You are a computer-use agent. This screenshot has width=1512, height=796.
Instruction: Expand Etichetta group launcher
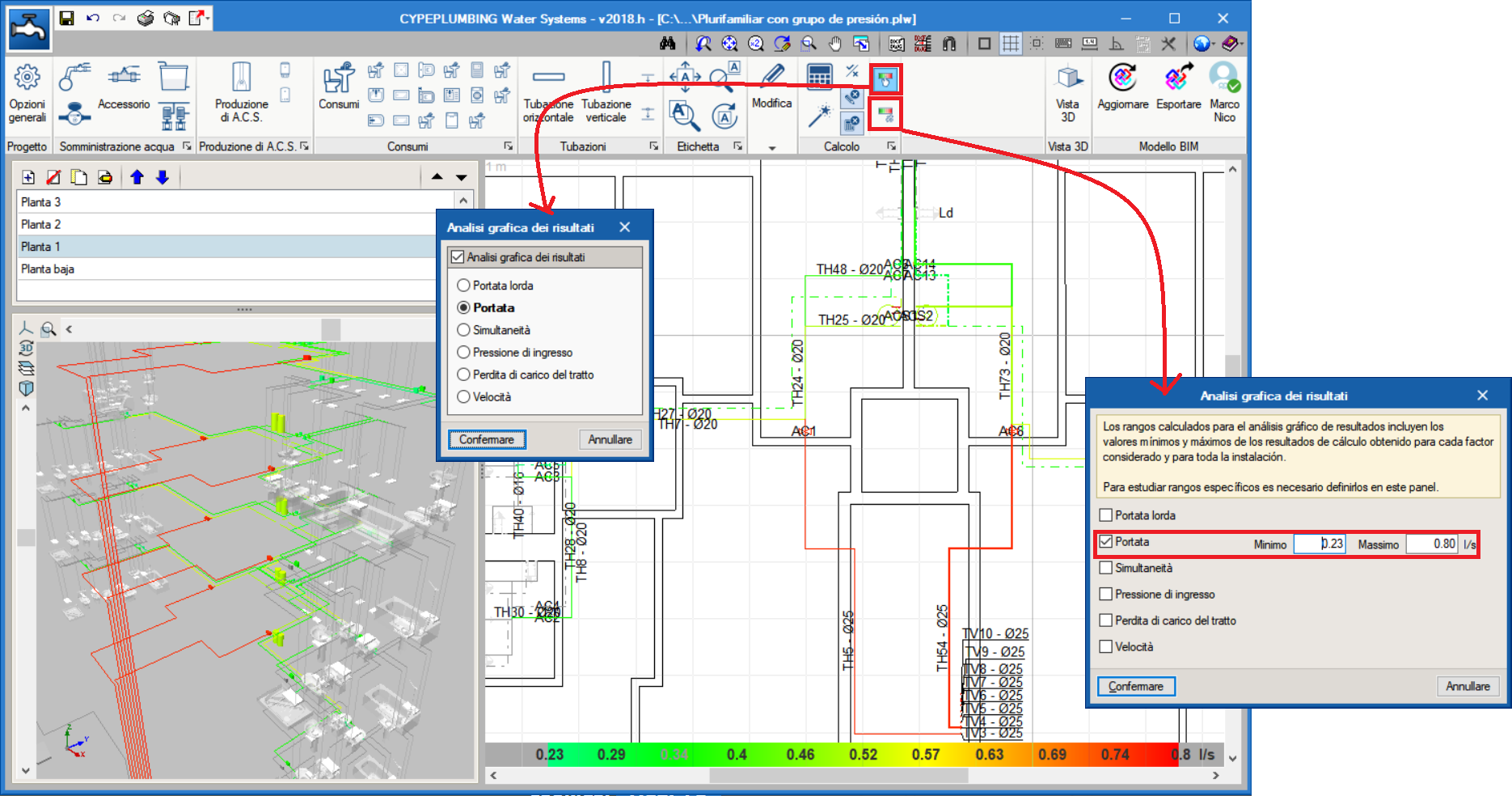point(738,146)
